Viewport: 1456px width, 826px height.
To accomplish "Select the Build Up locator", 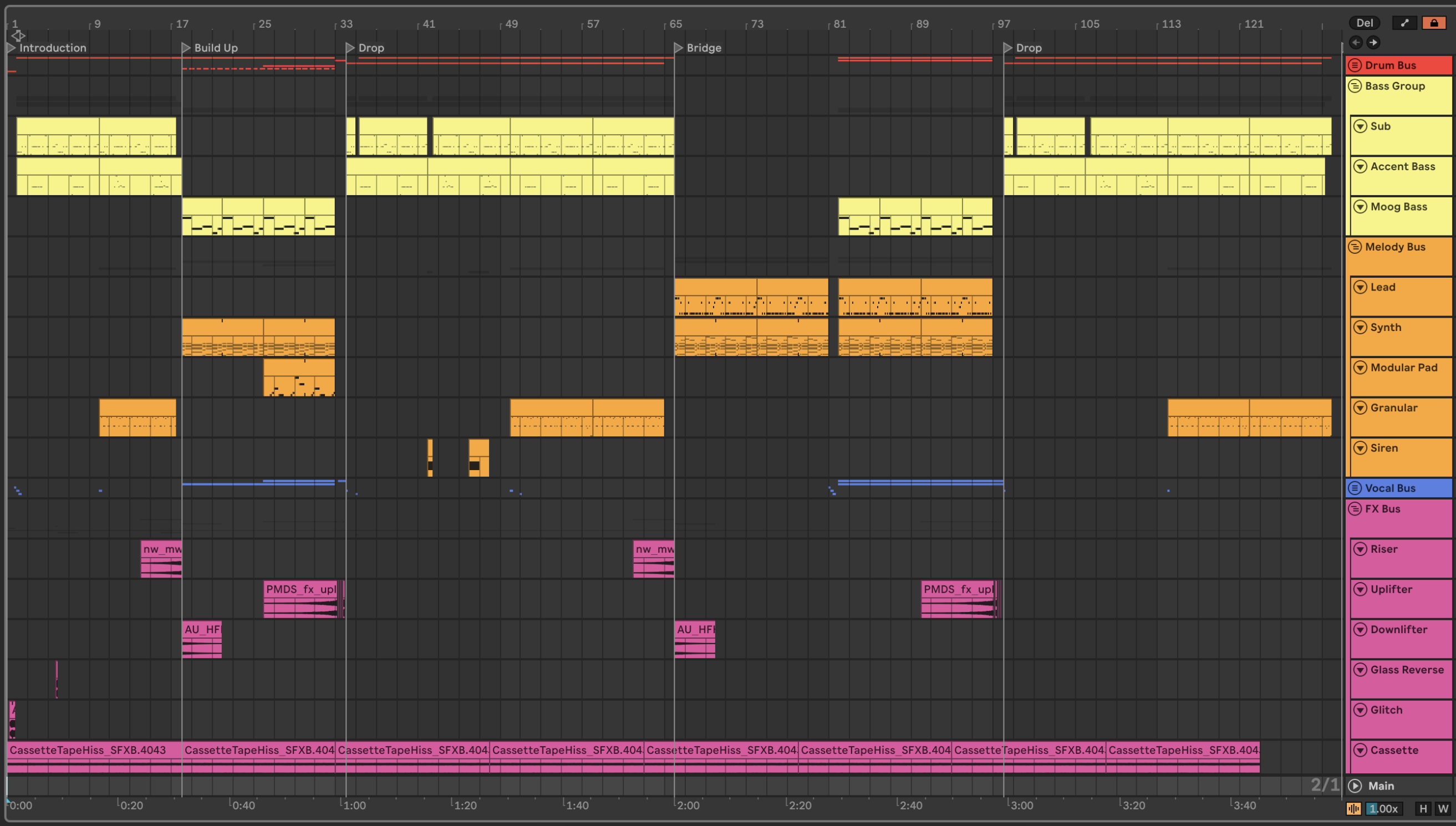I will [186, 48].
